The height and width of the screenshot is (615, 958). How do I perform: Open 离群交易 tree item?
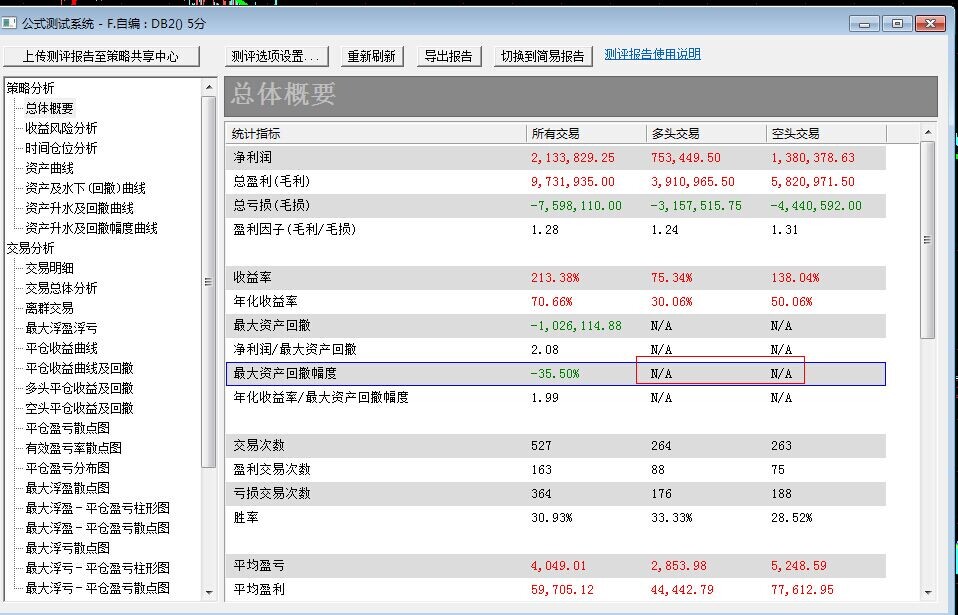click(x=49, y=308)
